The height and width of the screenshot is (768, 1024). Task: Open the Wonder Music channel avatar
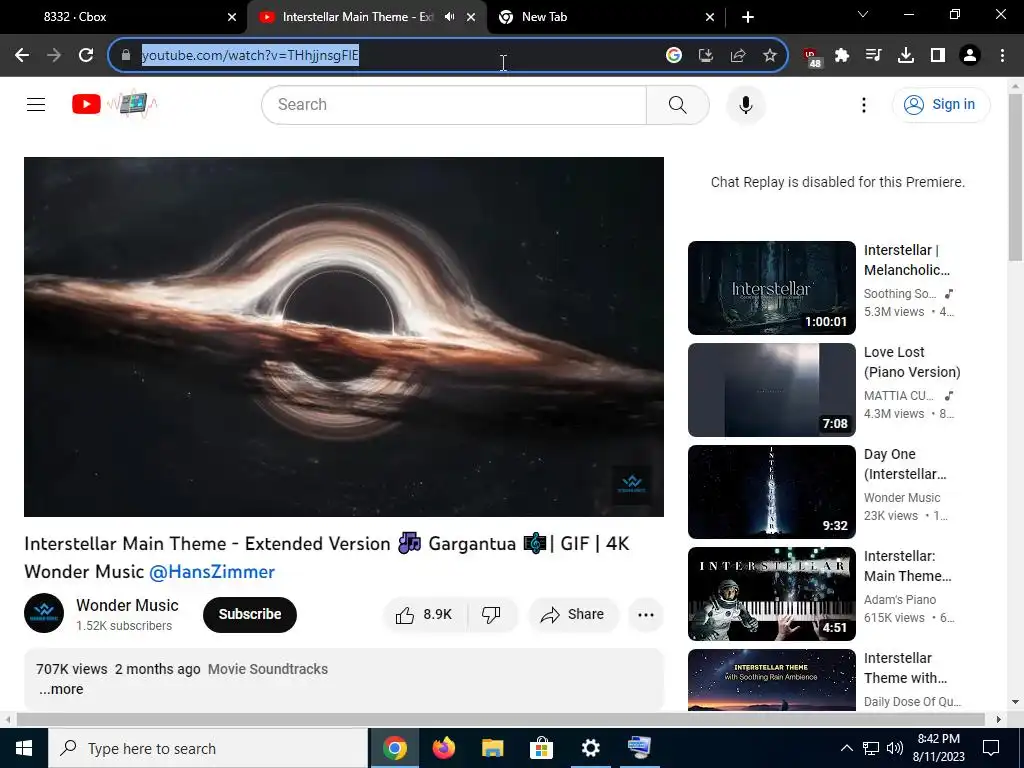coord(44,613)
